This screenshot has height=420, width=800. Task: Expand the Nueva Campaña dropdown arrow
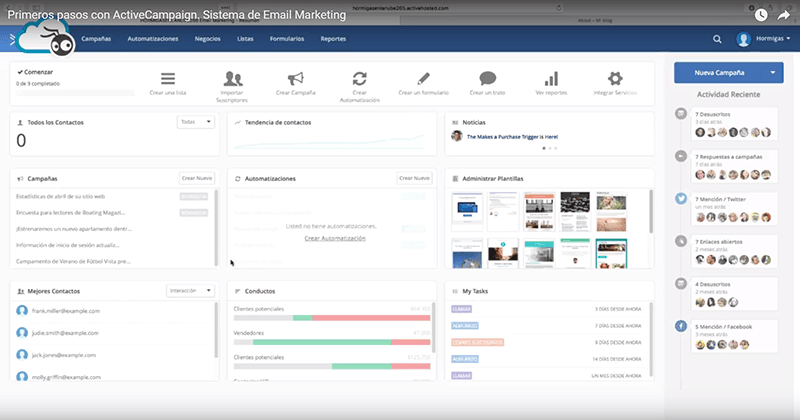(x=773, y=73)
